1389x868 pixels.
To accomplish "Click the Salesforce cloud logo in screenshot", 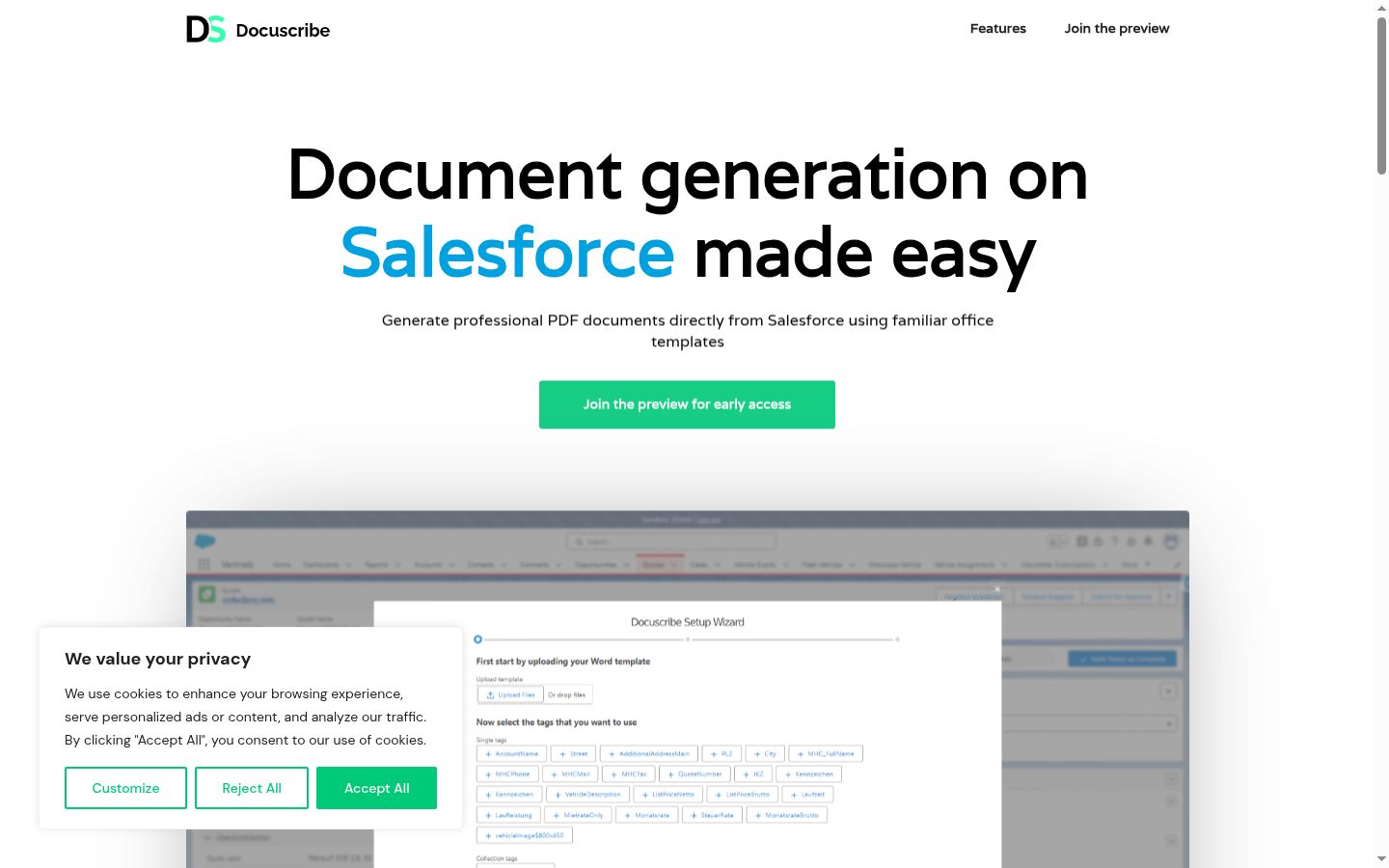I will click(204, 541).
